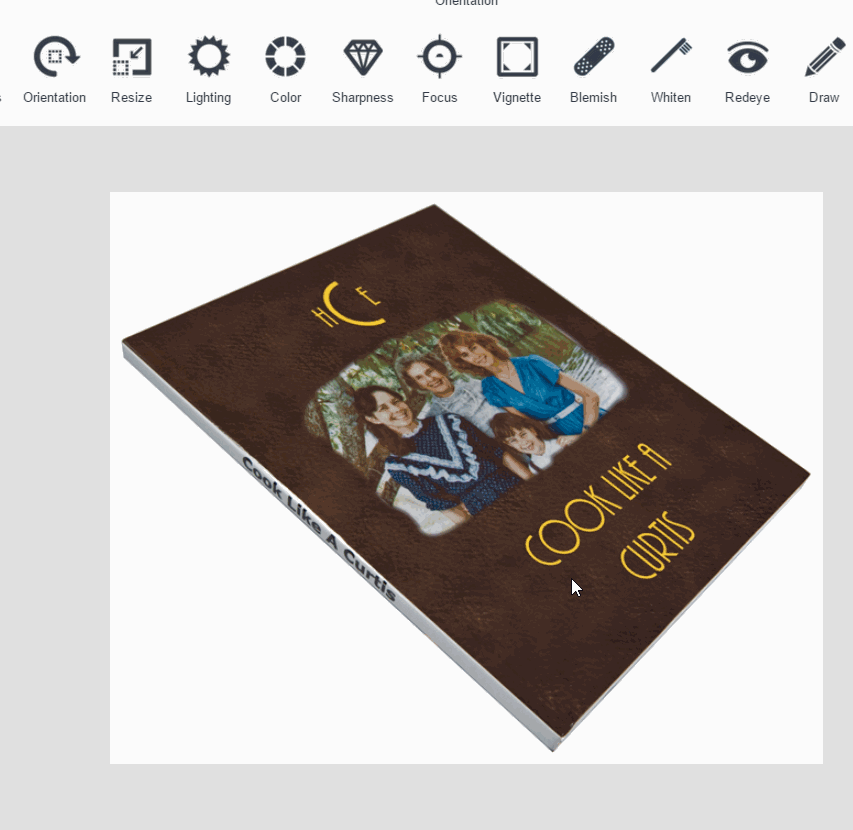Click the book cover image on canvas
Viewport: 853px width, 830px height.
(x=466, y=478)
